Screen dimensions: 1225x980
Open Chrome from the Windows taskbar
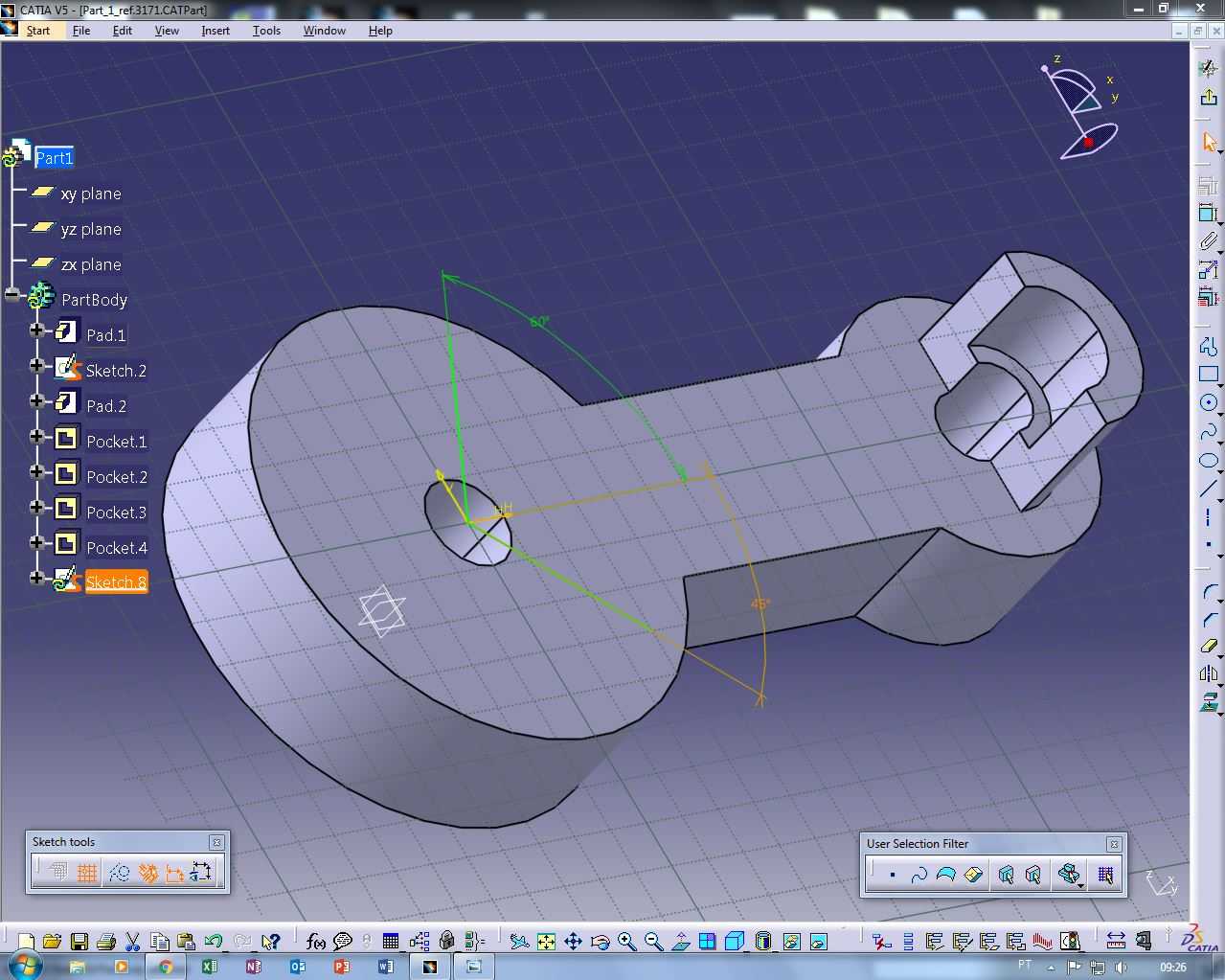point(165,967)
